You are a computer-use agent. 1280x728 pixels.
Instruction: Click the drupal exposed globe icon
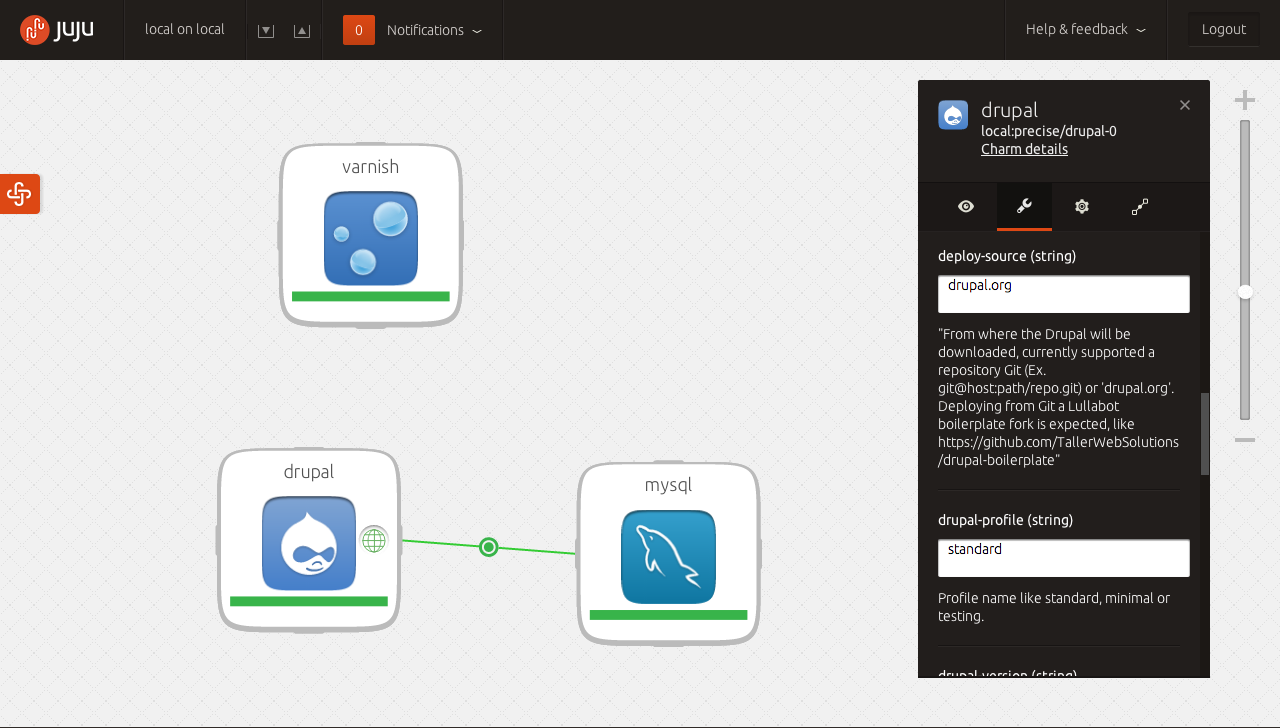click(x=374, y=540)
